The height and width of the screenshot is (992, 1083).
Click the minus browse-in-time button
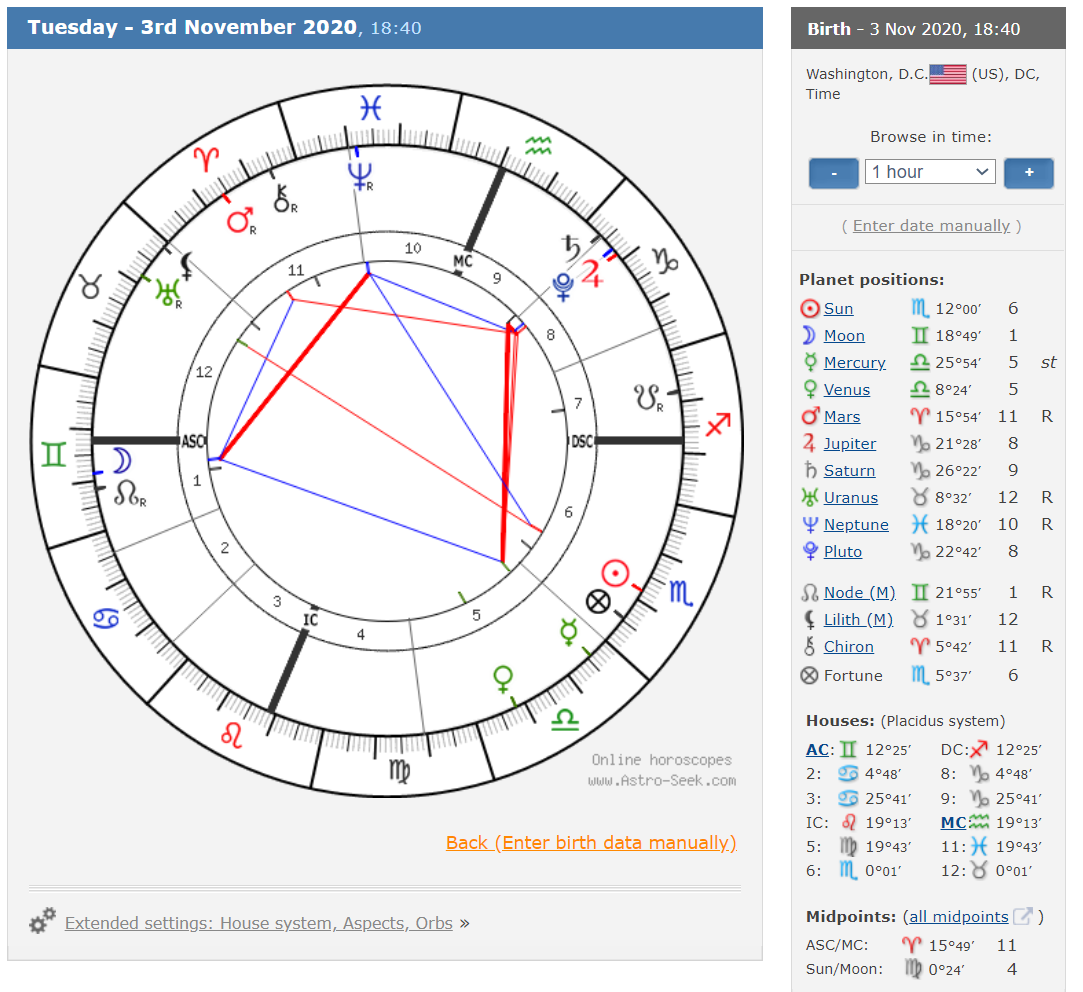833,173
